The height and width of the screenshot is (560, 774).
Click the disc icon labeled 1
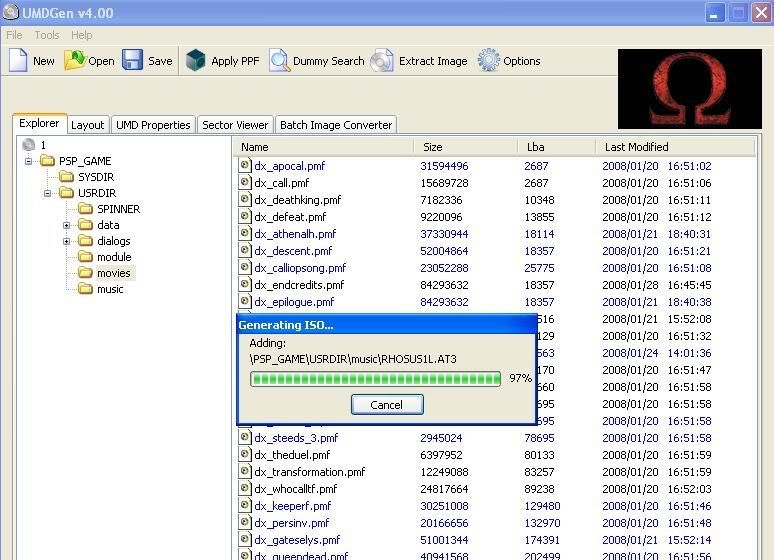(x=29, y=145)
